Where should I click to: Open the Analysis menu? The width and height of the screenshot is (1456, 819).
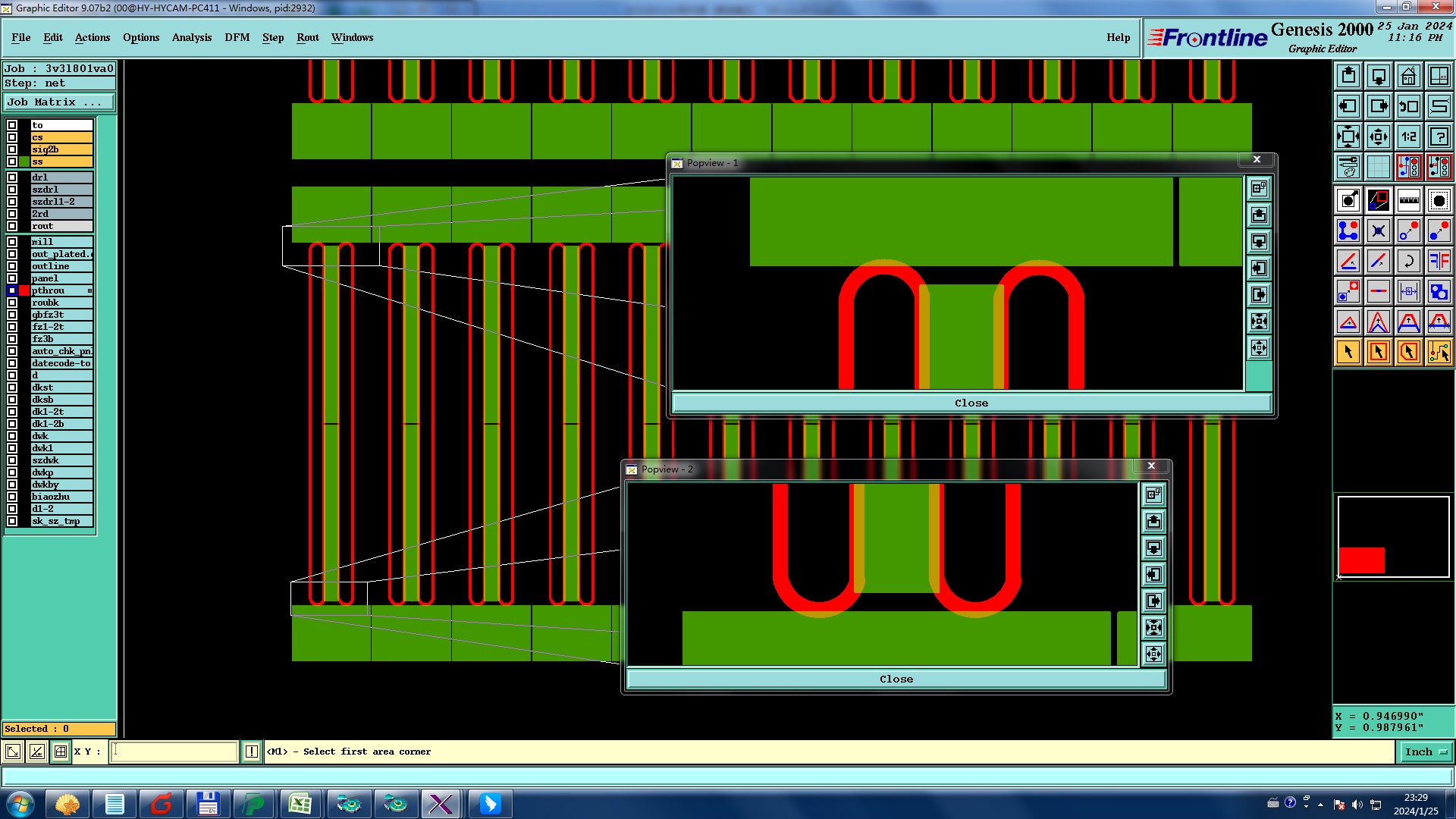tap(192, 37)
